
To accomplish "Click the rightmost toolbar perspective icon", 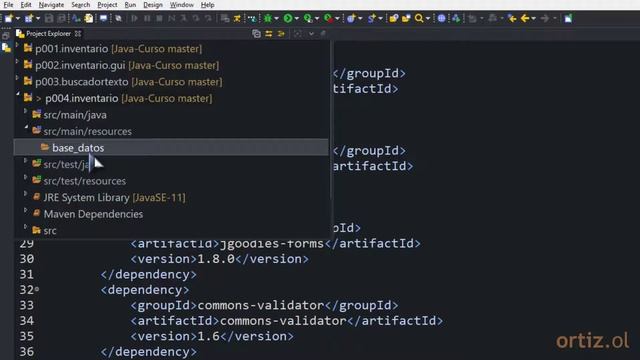I will [568, 18].
